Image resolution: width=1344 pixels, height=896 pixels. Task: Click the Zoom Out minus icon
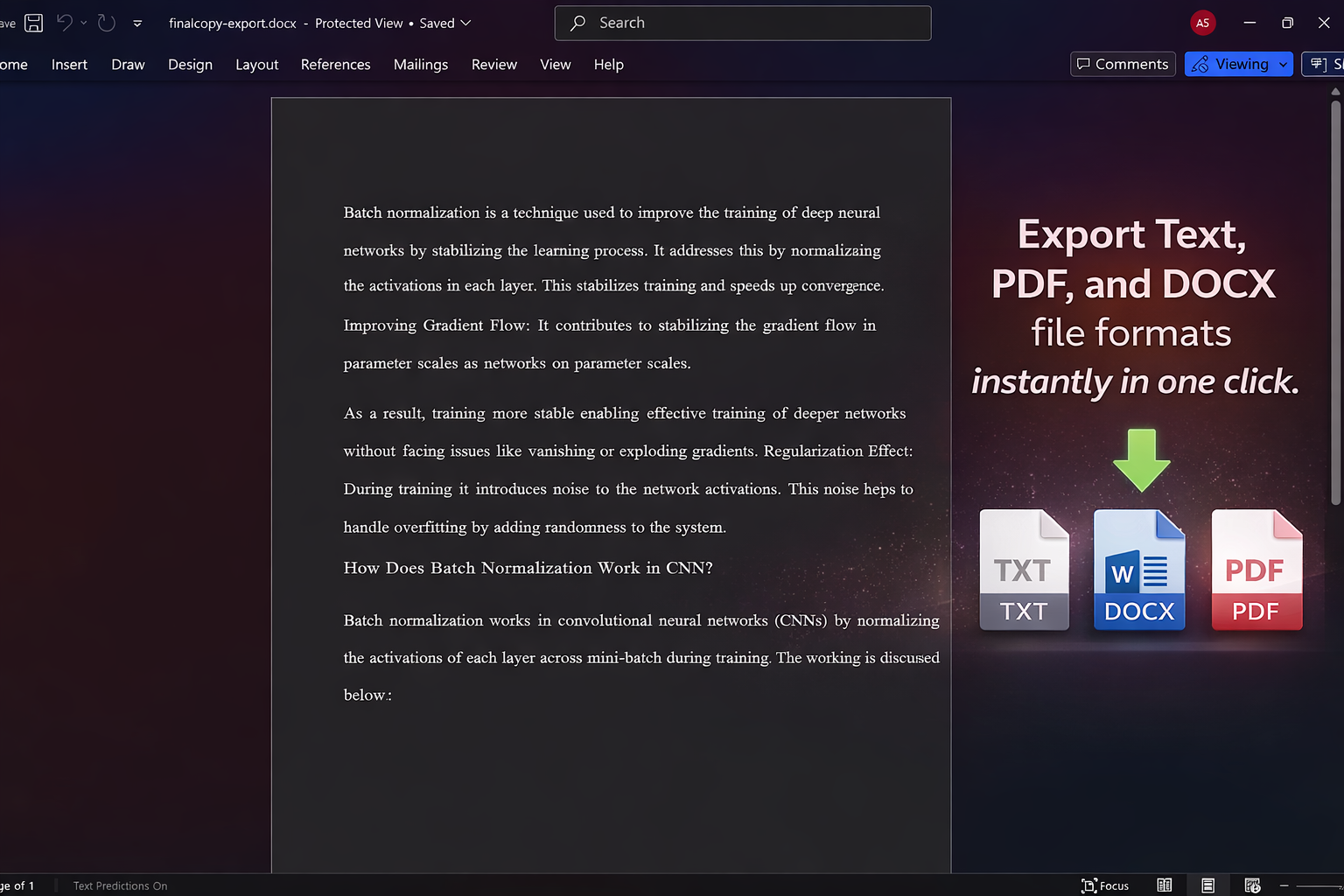pyautogui.click(x=1284, y=885)
